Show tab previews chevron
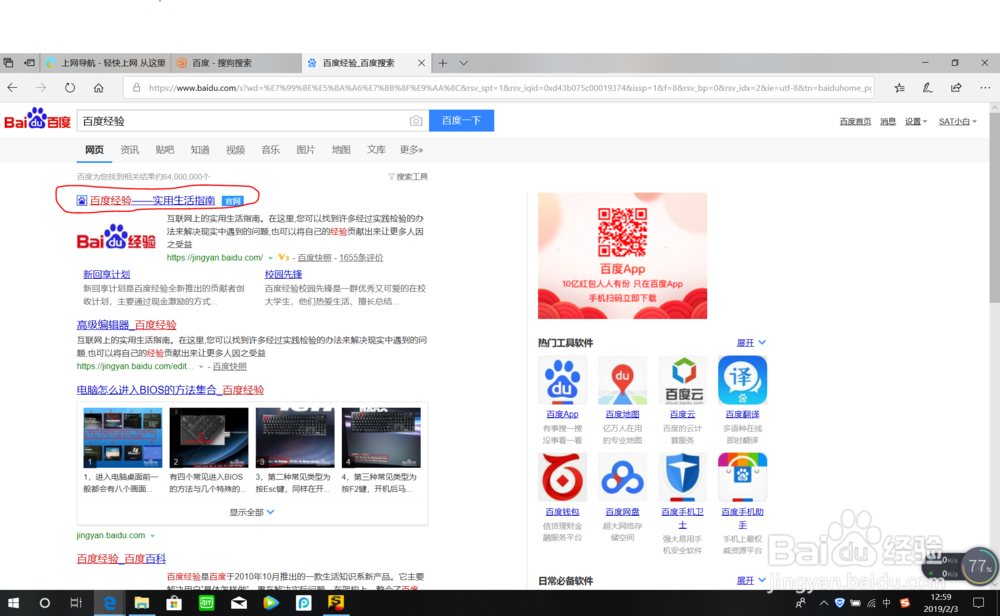The width and height of the screenshot is (1000, 616). pyautogui.click(x=464, y=63)
